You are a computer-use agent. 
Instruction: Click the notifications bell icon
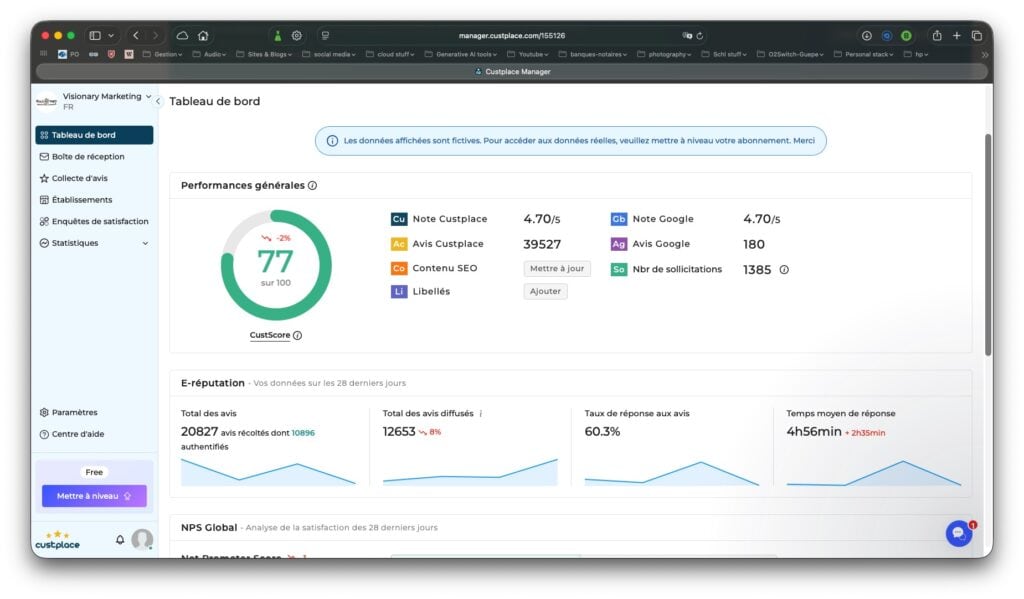[120, 540]
